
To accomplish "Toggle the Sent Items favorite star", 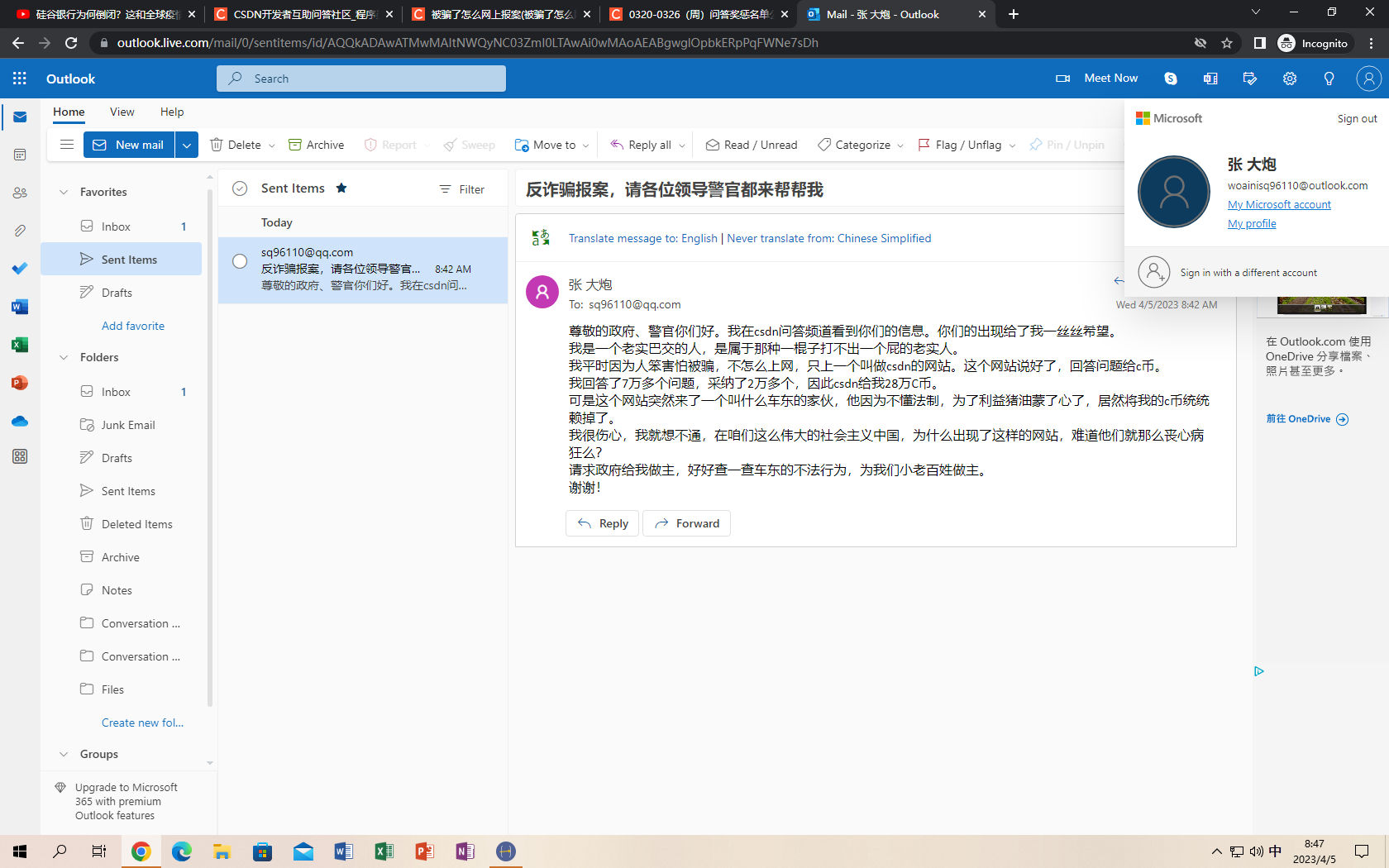I will (x=341, y=188).
